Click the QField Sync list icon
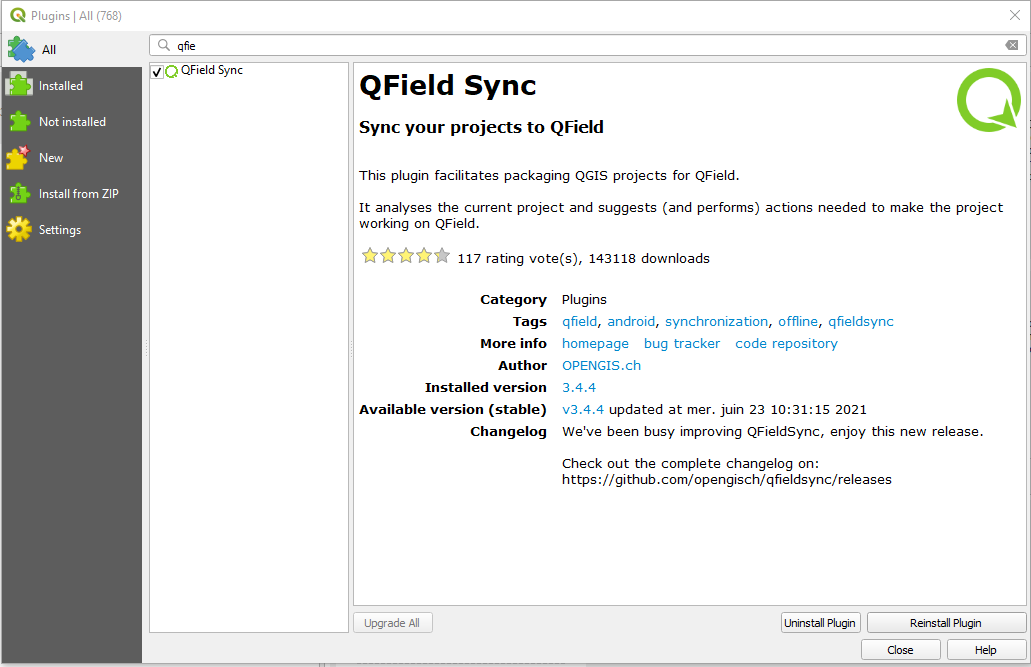Viewport: 1031px width, 667px height. coord(172,71)
